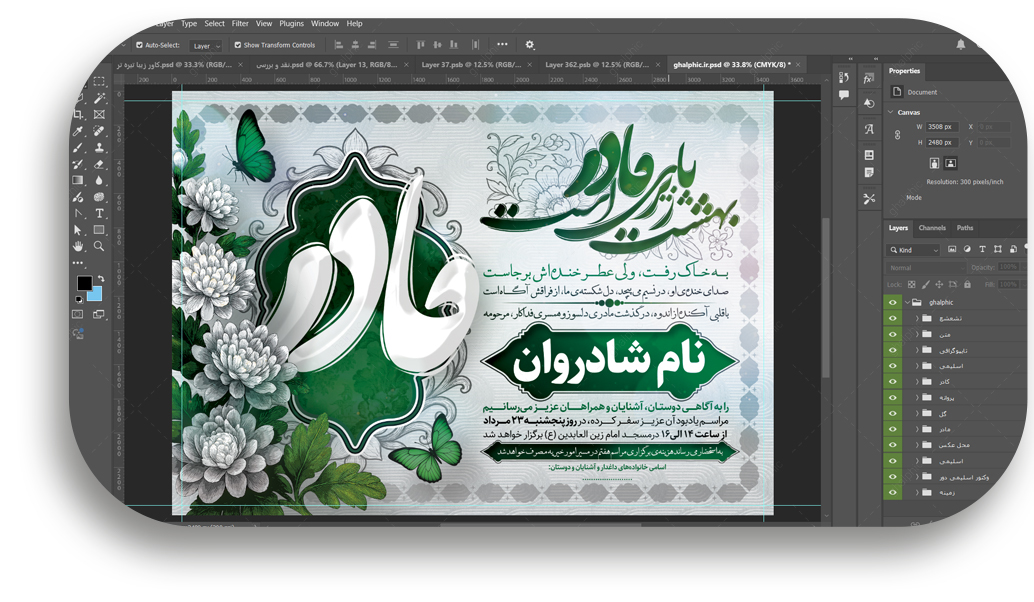Uncheck Show Transform Controls
Image resolution: width=1034 pixels, height=602 pixels.
tap(238, 45)
